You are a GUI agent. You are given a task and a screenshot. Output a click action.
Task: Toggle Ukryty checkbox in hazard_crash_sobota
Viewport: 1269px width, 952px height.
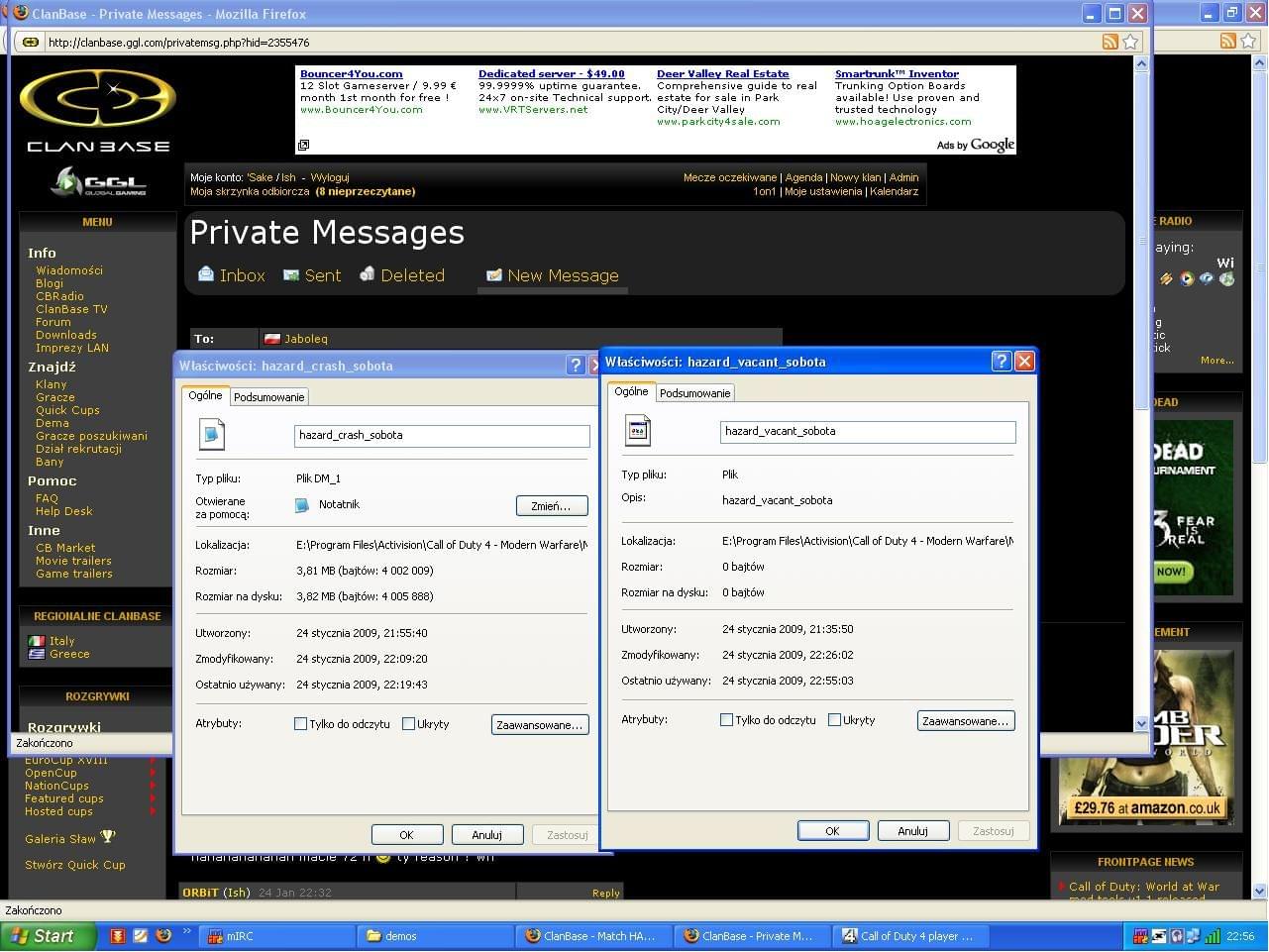pos(408,724)
